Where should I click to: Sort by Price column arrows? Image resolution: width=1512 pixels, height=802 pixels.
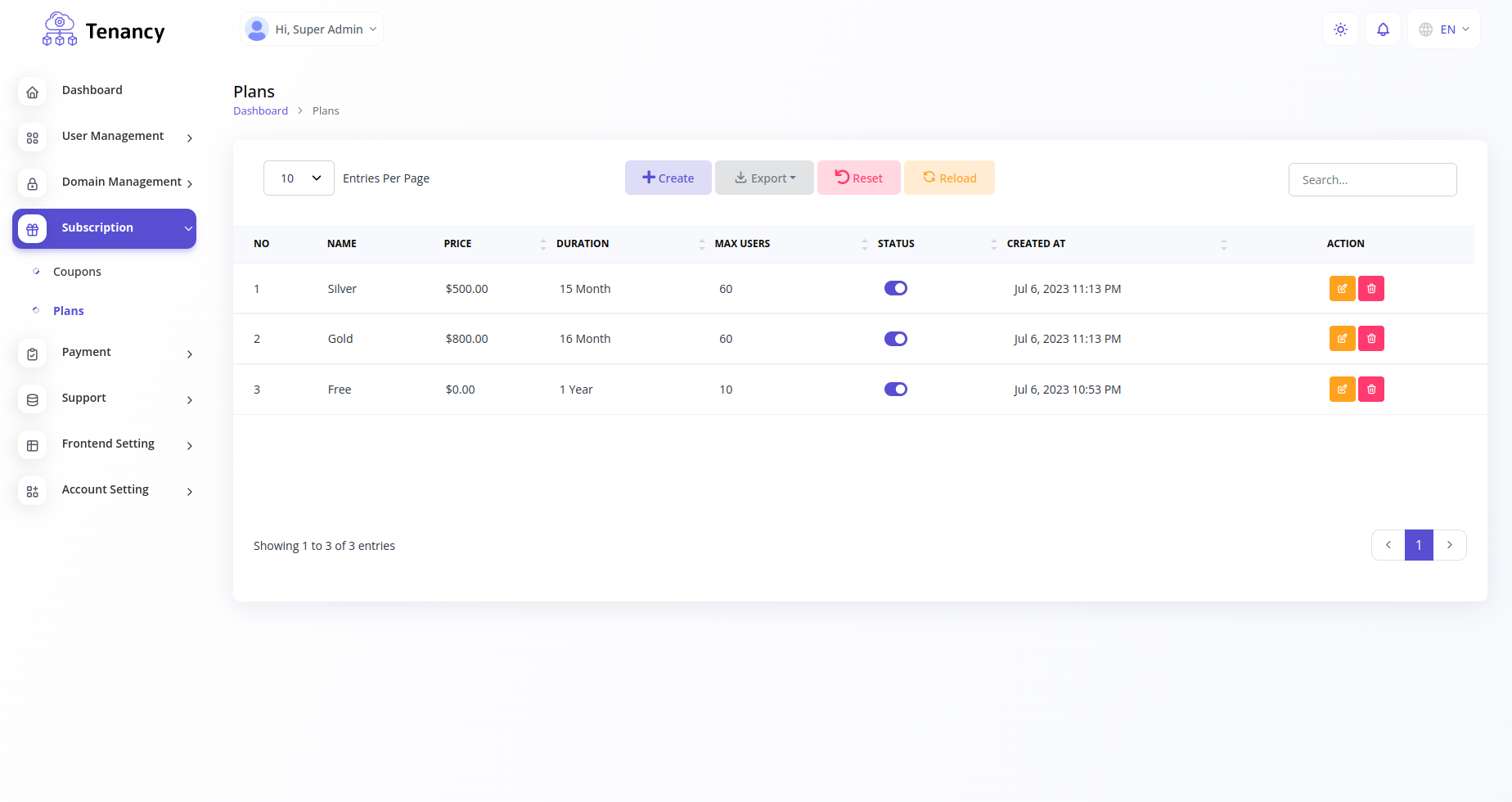(x=543, y=244)
